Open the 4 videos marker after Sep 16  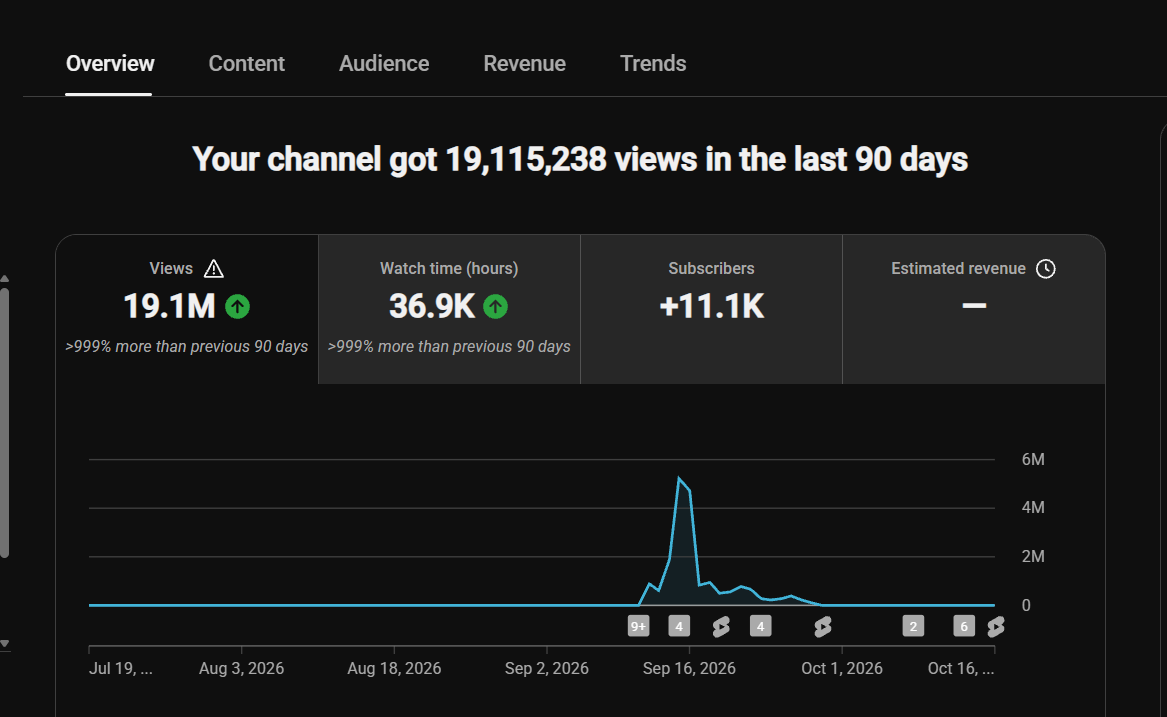coord(760,626)
